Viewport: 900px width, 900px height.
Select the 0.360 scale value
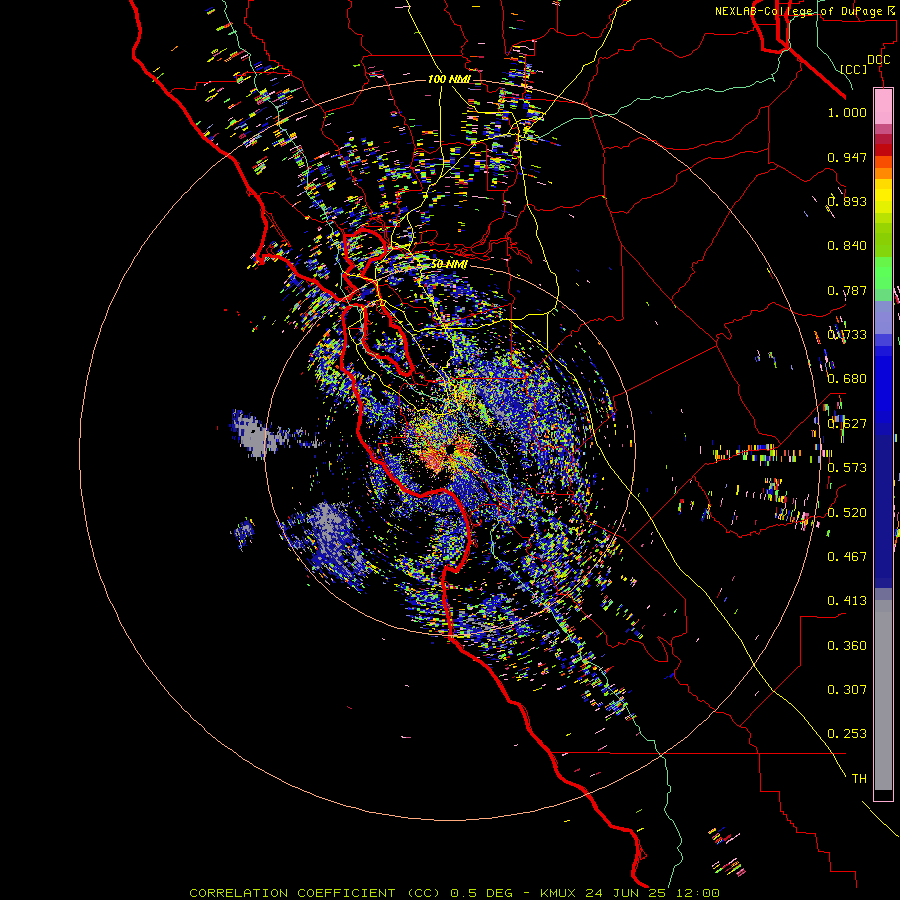tap(847, 646)
